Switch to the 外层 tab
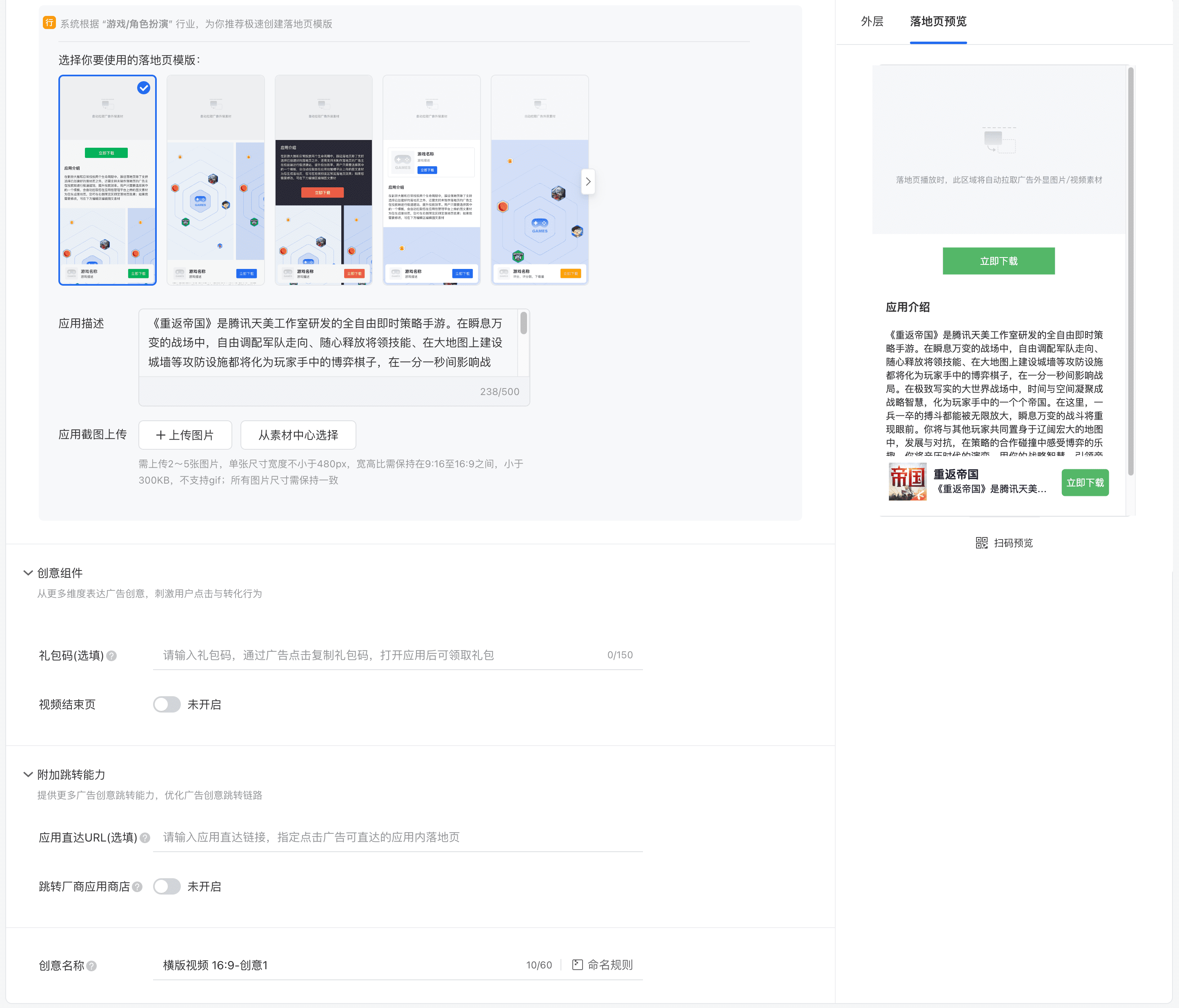This screenshot has height=1008, width=1179. [x=872, y=22]
